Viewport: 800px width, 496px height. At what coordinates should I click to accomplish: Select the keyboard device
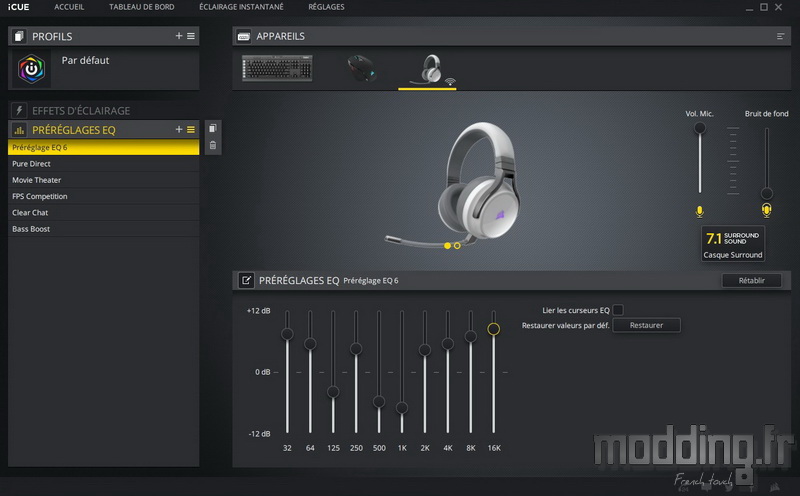click(x=277, y=68)
